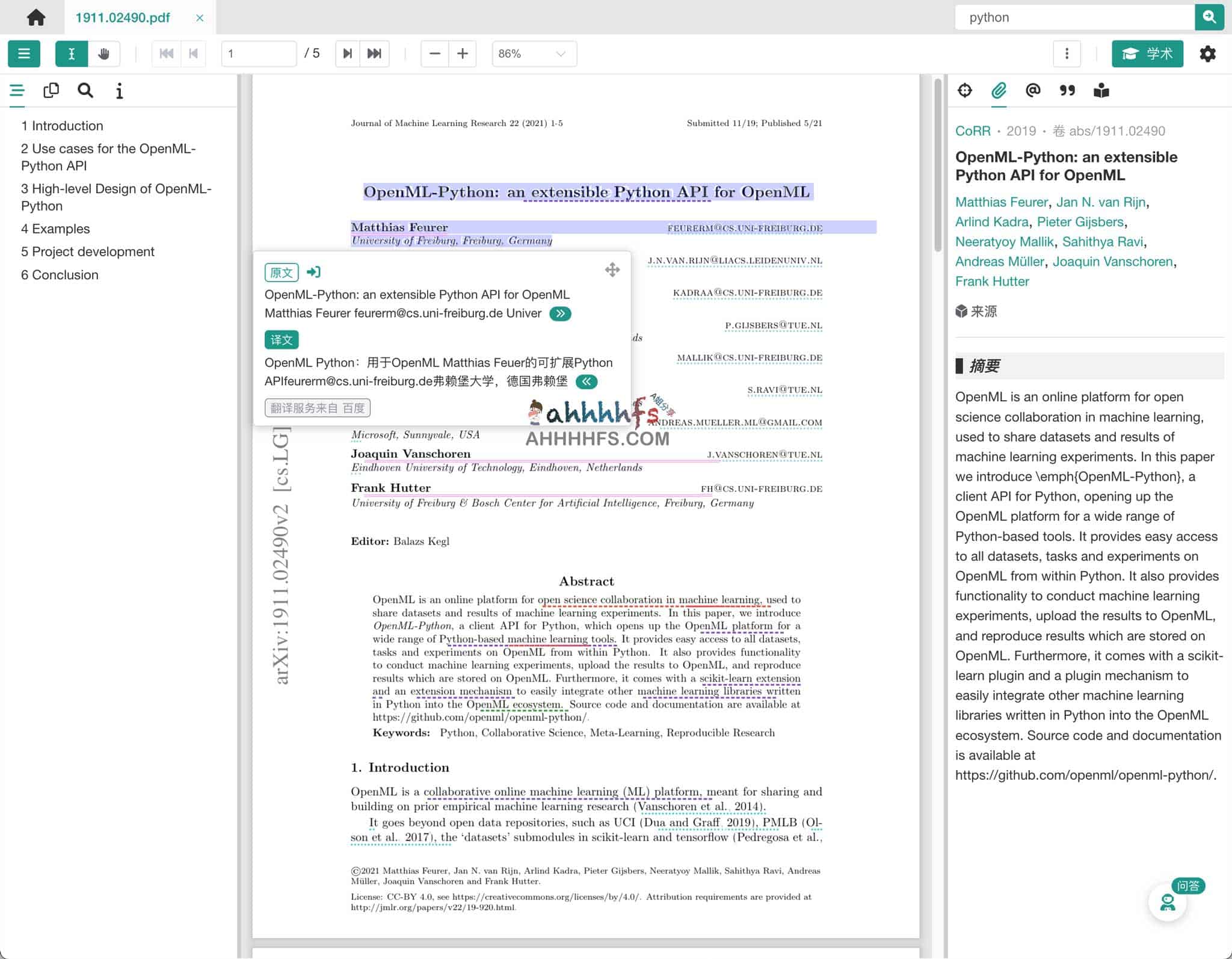Select the reader/library icon in right panel

(1102, 90)
